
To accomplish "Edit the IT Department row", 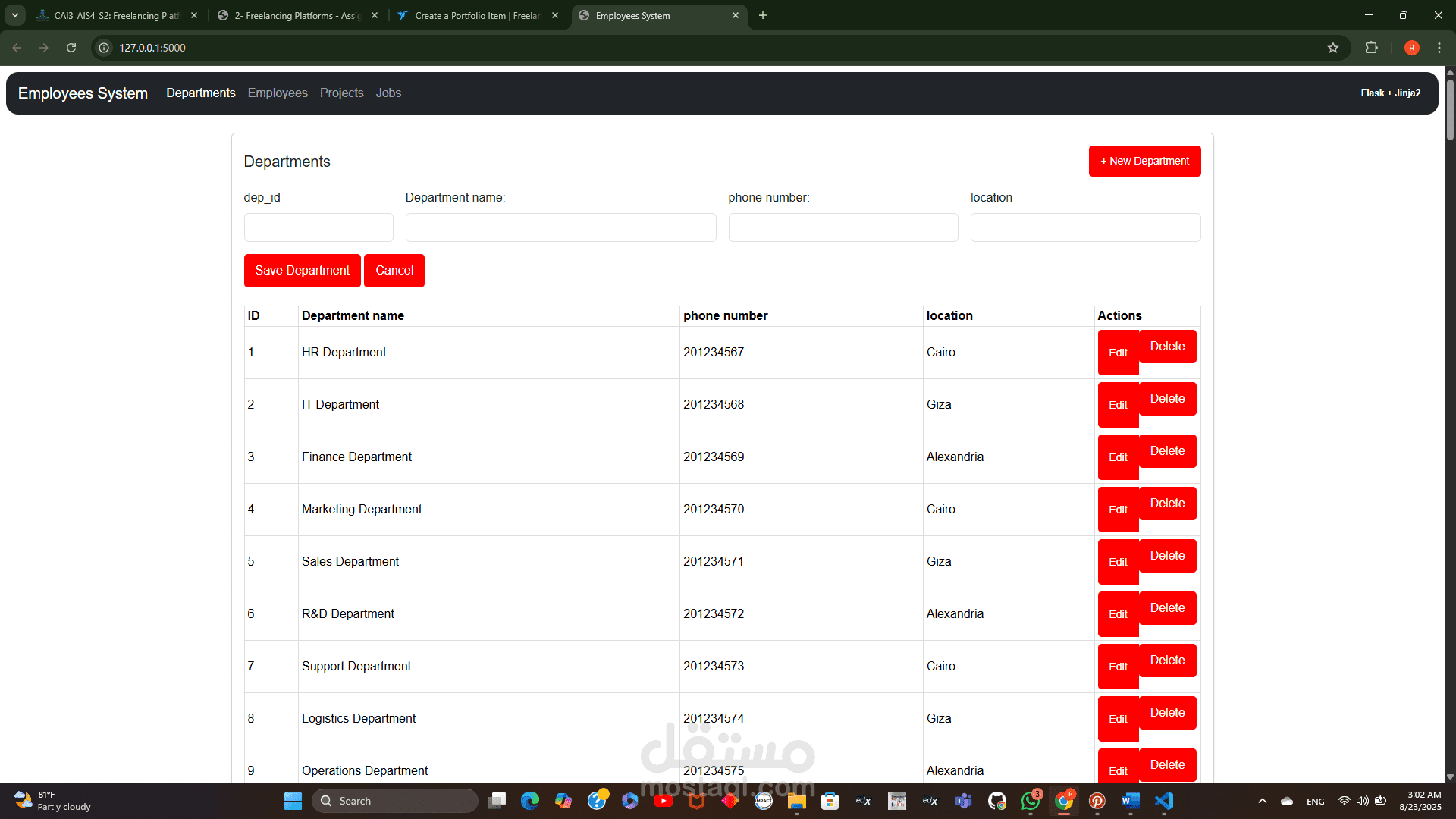I will pyautogui.click(x=1118, y=405).
